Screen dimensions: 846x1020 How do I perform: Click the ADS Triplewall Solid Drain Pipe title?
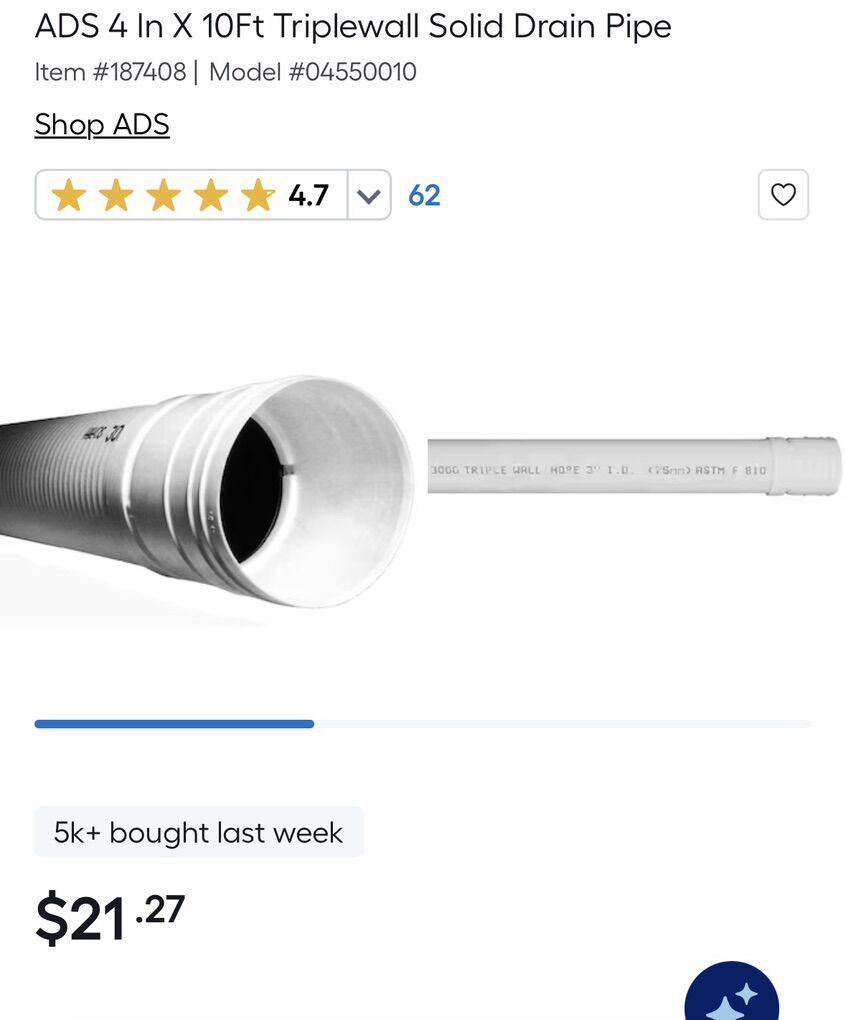point(353,27)
